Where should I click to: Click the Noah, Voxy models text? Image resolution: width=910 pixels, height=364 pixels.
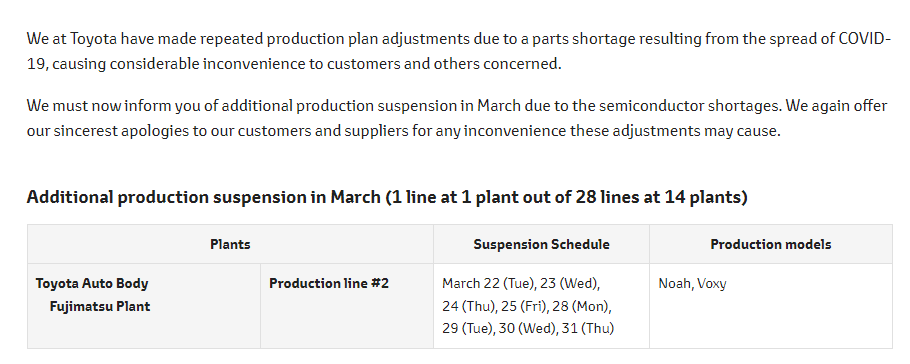point(692,283)
